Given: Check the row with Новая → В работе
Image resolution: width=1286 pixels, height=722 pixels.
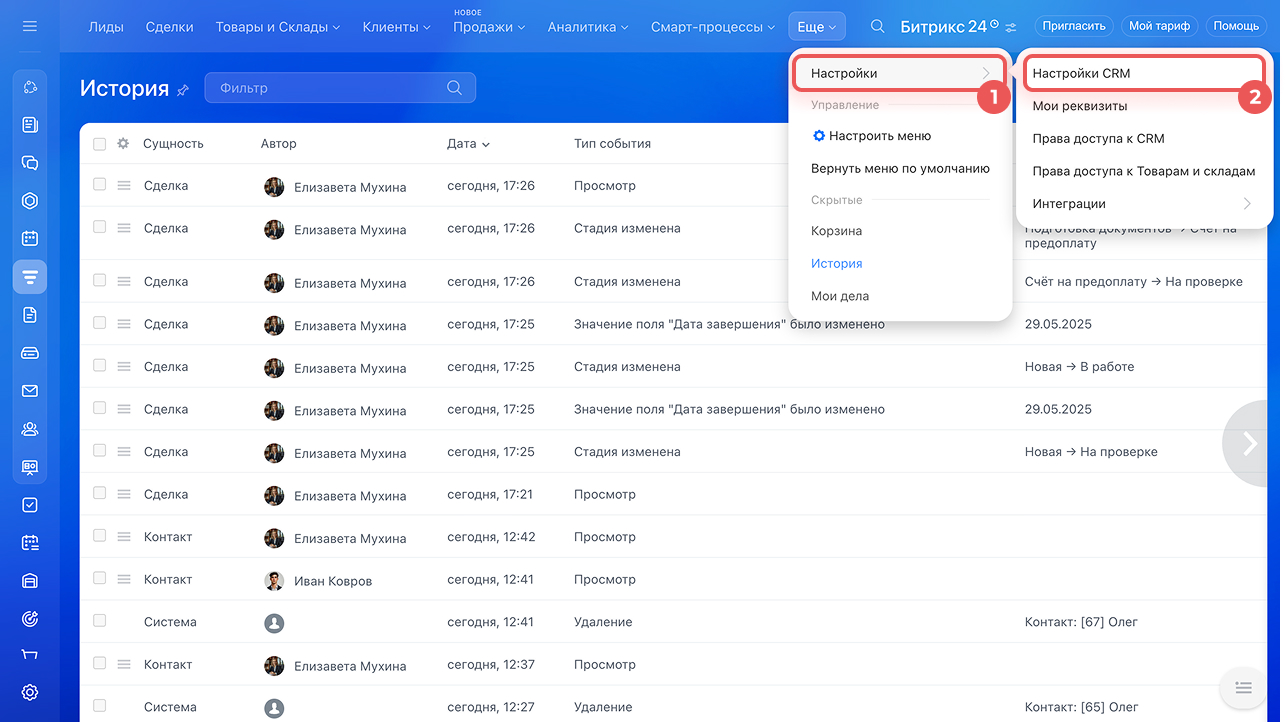Looking at the screenshot, I should pyautogui.click(x=99, y=366).
